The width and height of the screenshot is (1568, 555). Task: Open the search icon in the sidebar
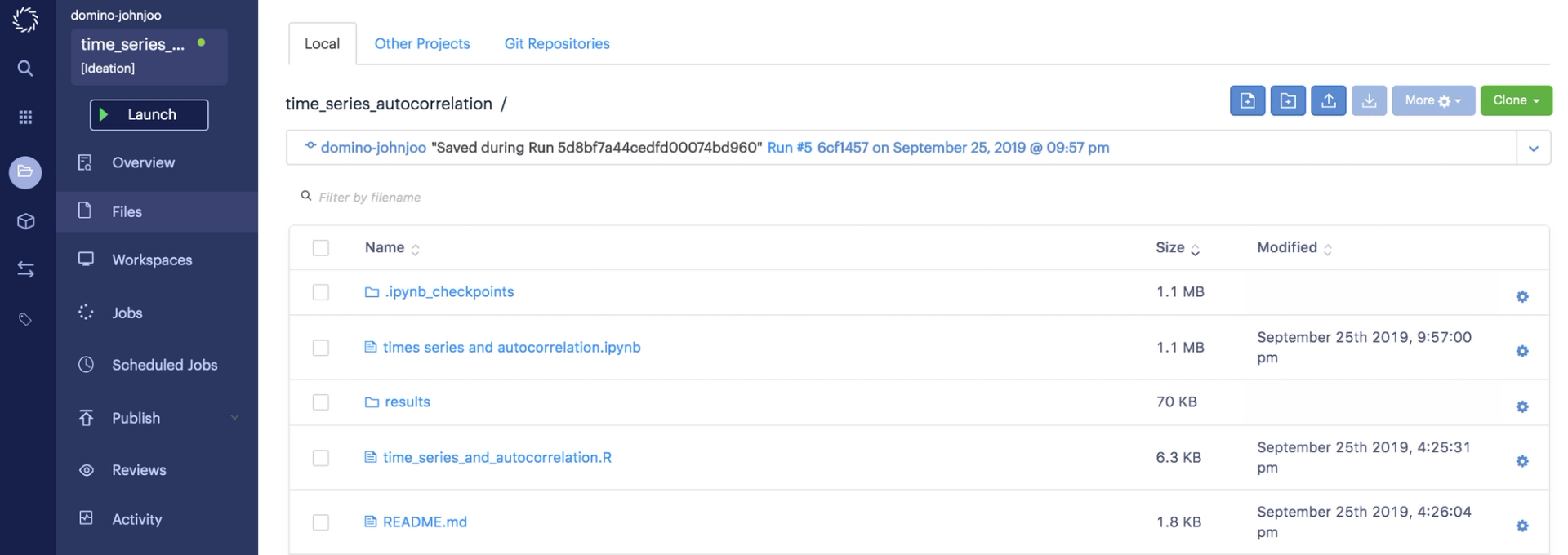click(x=24, y=69)
